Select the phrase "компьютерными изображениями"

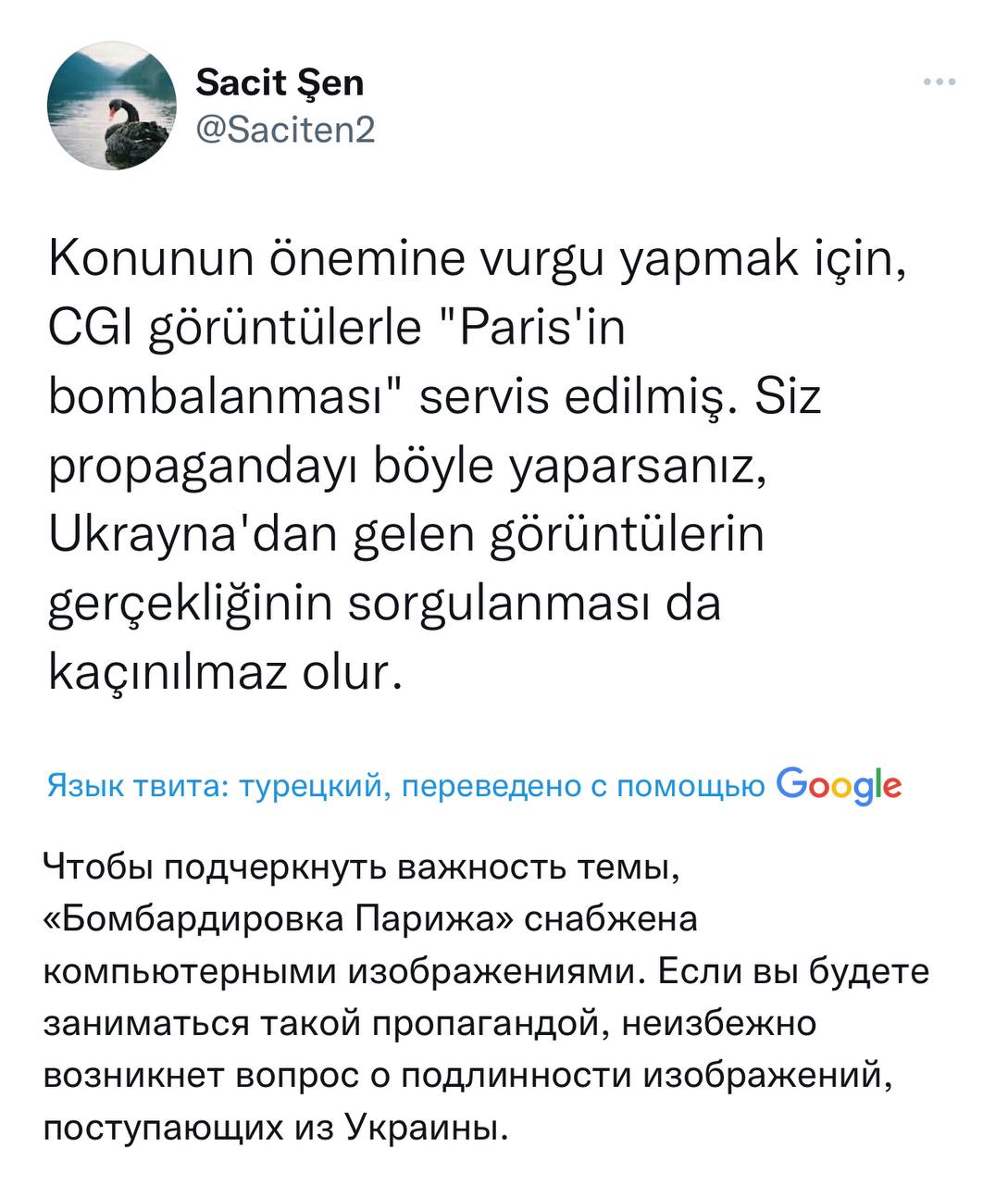pos(340,973)
